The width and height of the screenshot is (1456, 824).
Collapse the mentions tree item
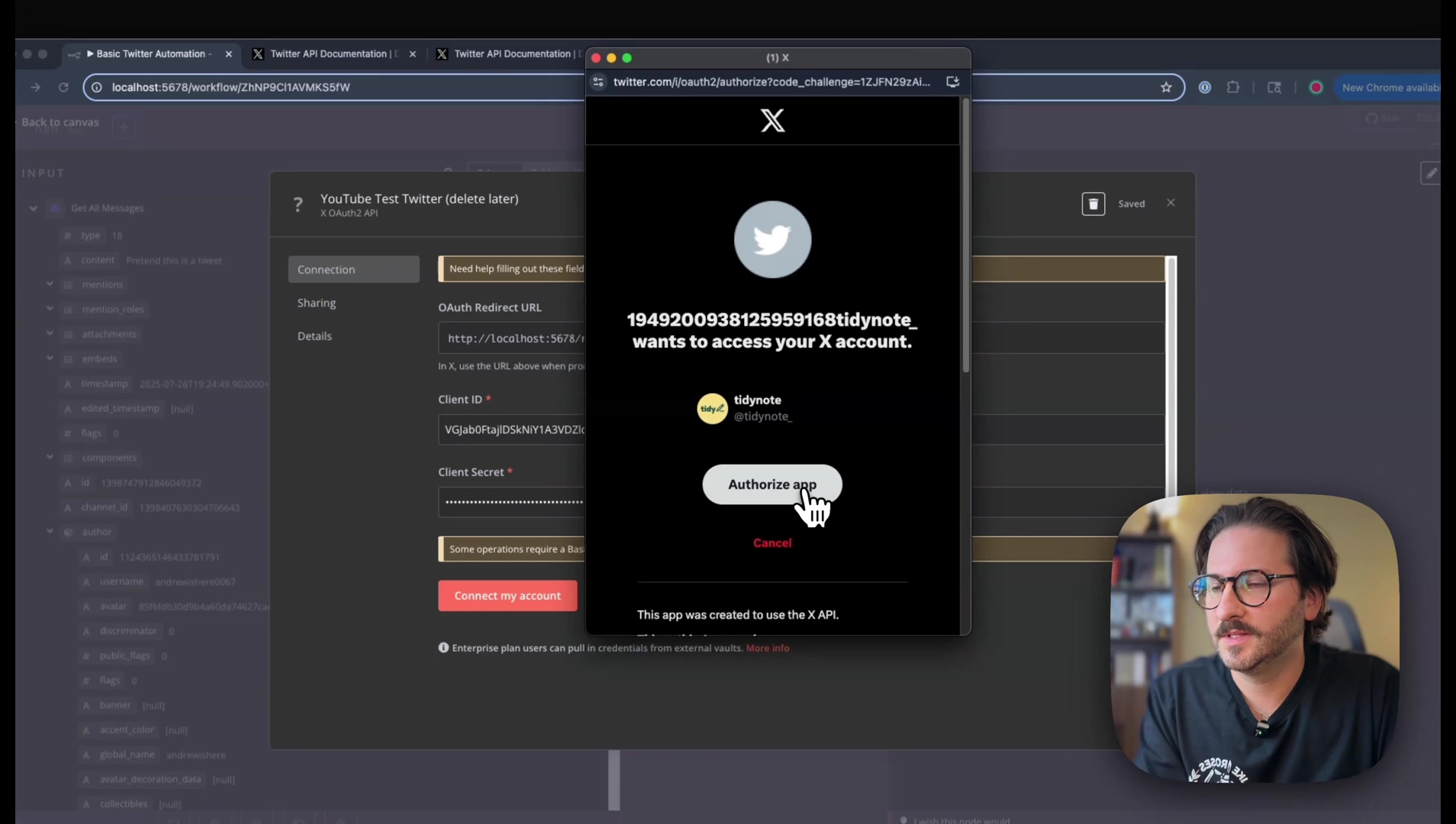pos(50,285)
